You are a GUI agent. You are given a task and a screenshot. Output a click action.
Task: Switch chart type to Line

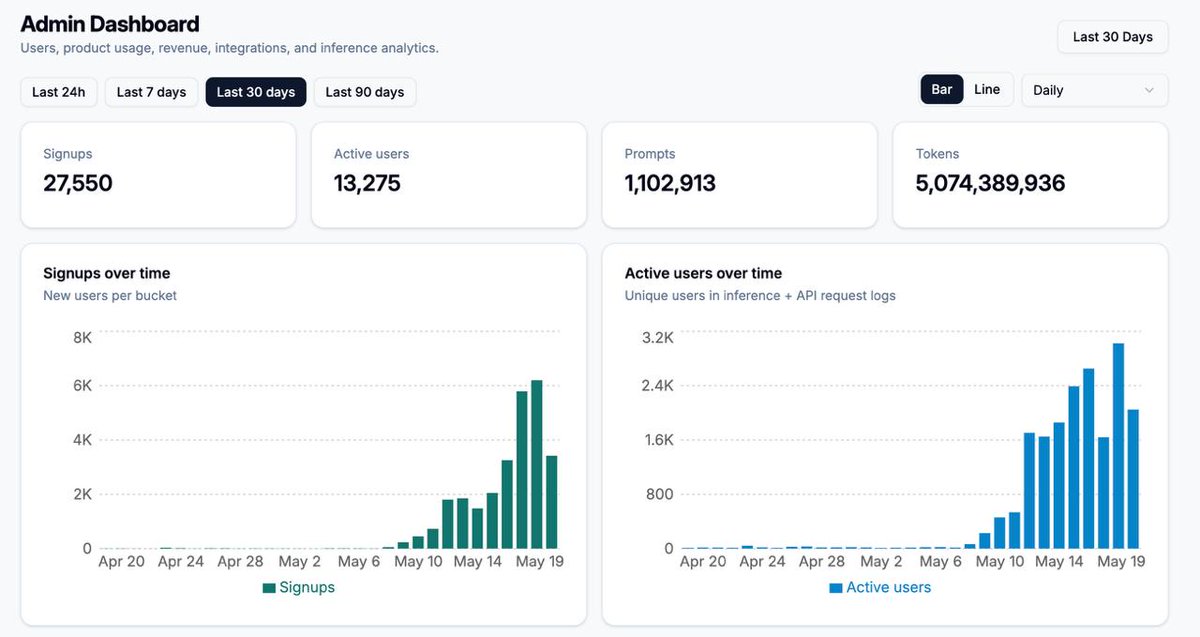(987, 89)
